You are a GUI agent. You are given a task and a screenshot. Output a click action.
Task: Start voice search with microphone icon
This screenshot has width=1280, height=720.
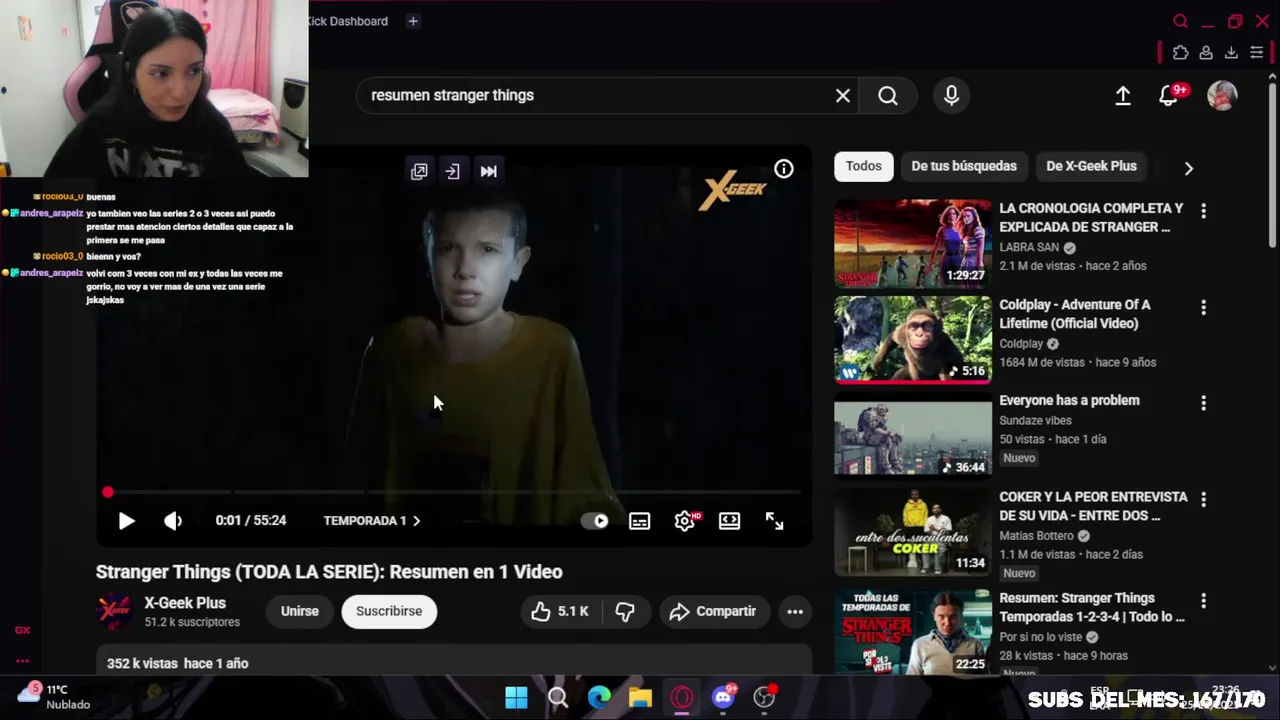951,95
